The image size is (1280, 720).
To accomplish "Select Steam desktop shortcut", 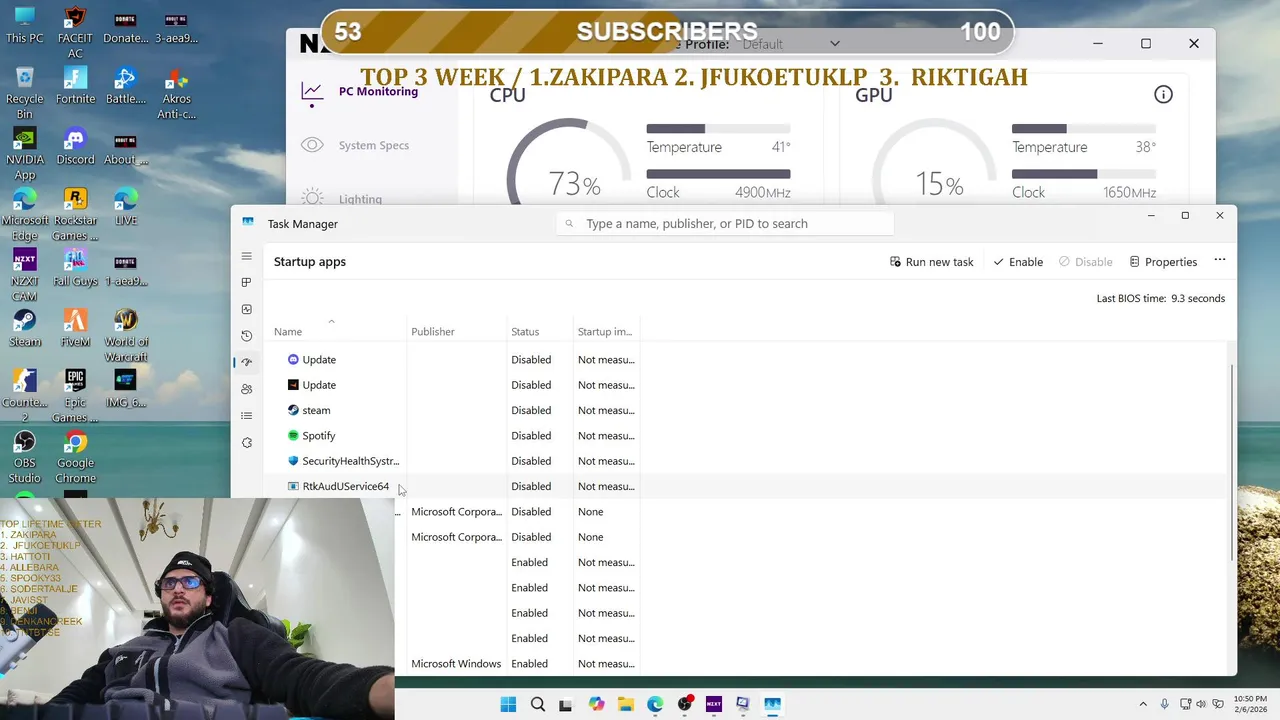I will pos(25,328).
